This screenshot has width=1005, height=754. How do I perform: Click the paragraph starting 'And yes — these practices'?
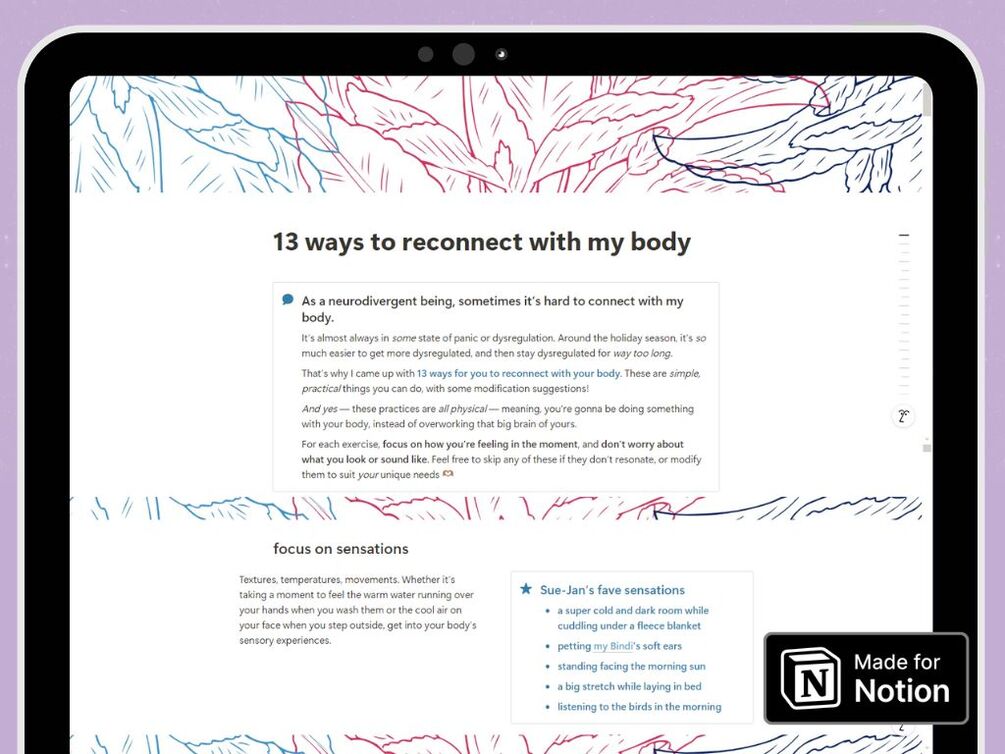pos(497,416)
